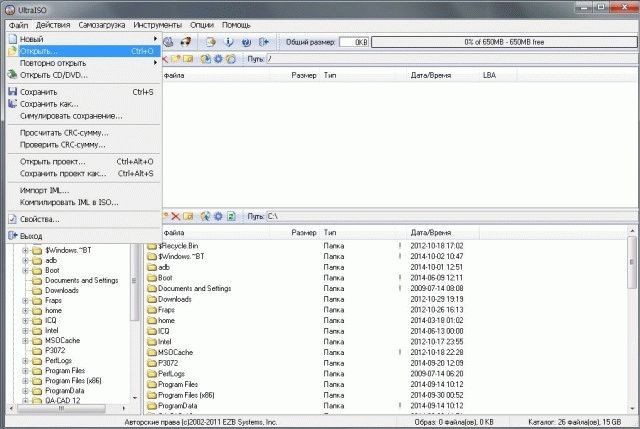This screenshot has height=429, width=640.
Task: Click the blue globe help toolbar icon
Action: 246,42
